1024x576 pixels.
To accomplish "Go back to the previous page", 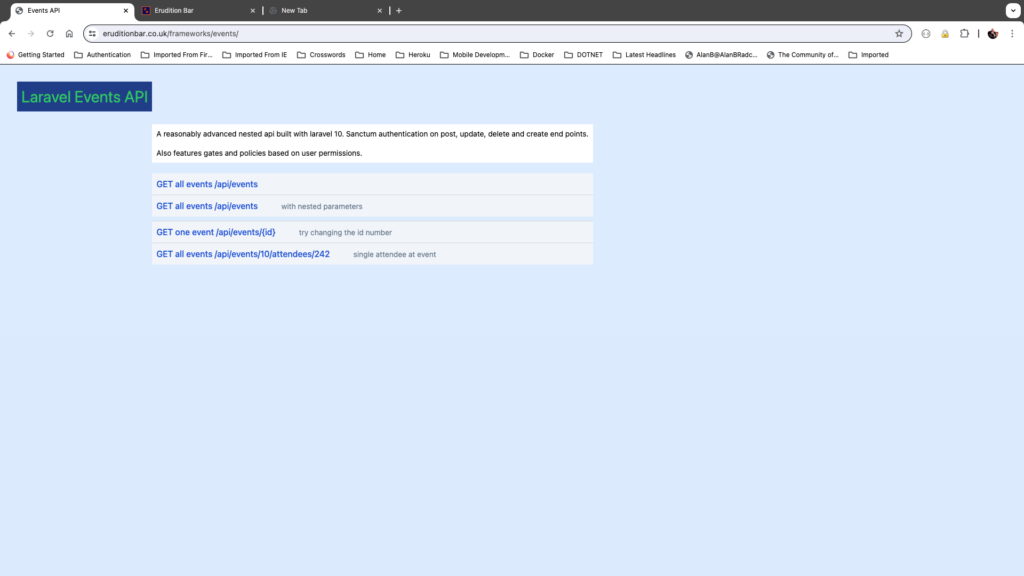I will click(x=12, y=33).
